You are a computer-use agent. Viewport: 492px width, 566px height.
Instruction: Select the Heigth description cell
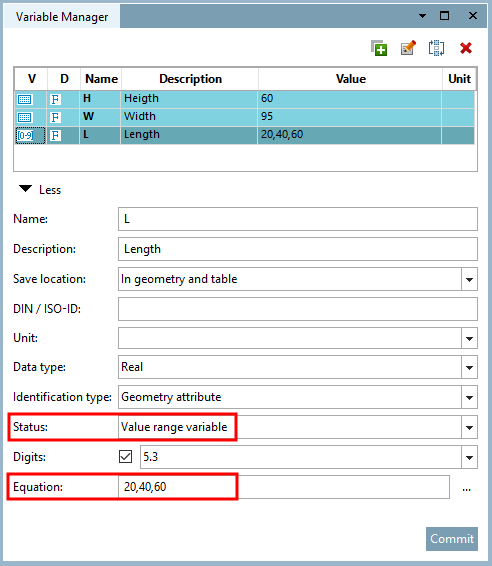(x=189, y=99)
